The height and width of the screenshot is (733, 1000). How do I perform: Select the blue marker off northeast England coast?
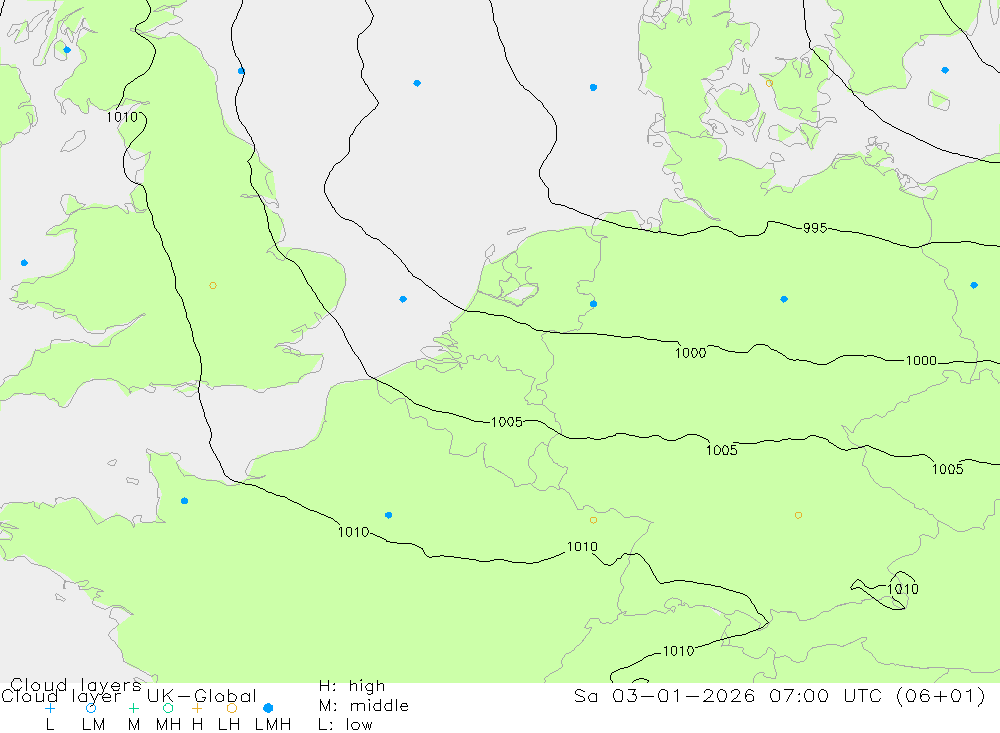(x=241, y=71)
